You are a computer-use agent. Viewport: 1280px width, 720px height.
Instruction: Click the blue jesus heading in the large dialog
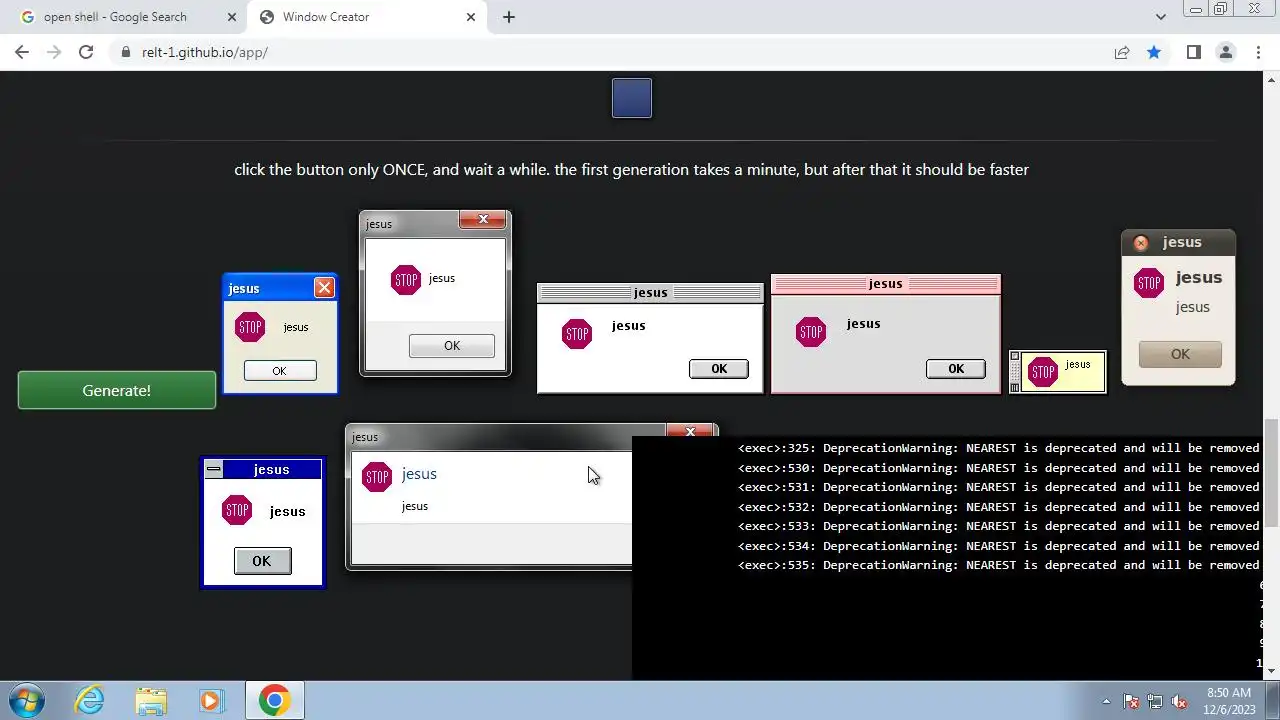[x=419, y=474]
